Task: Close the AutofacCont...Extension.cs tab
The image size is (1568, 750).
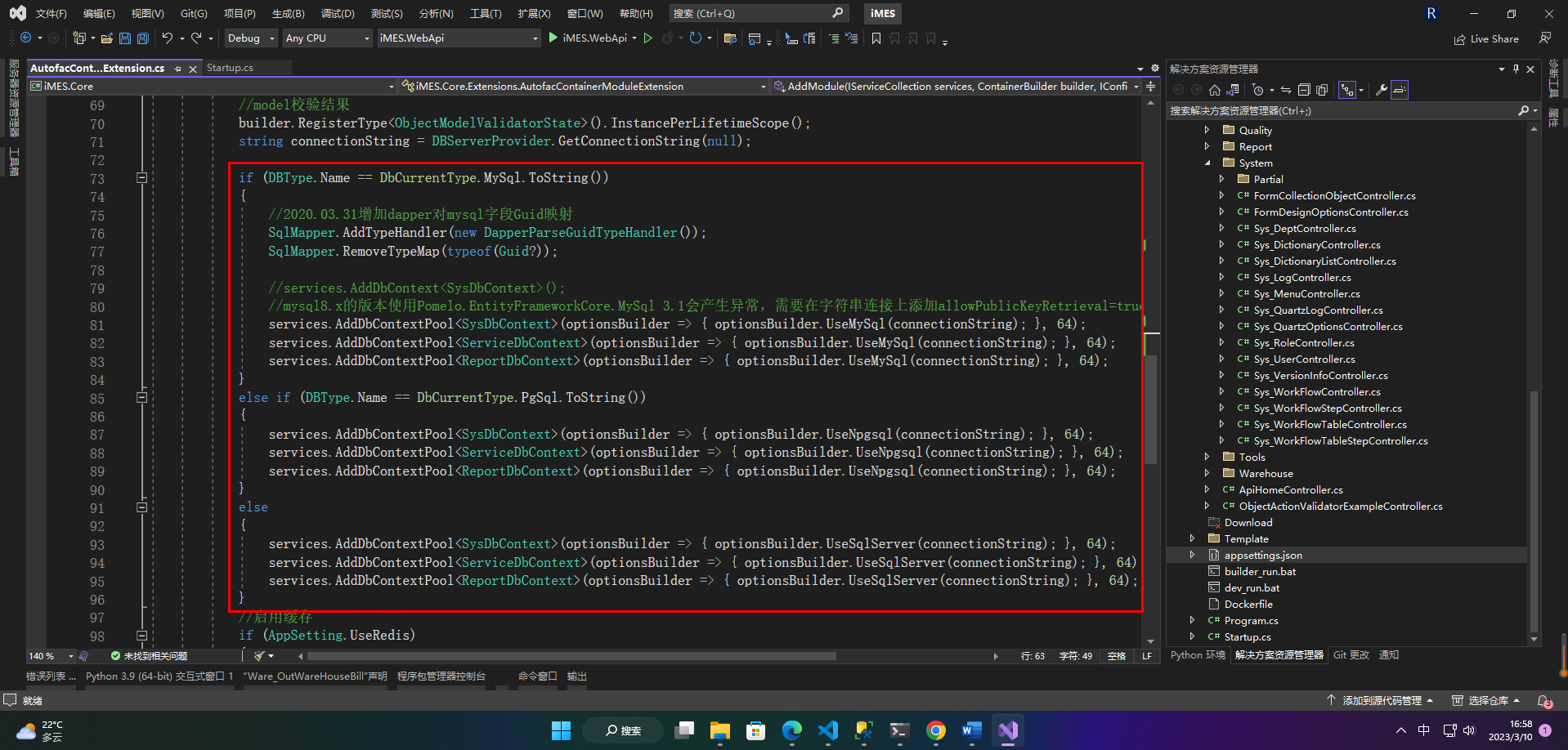Action: pos(193,69)
